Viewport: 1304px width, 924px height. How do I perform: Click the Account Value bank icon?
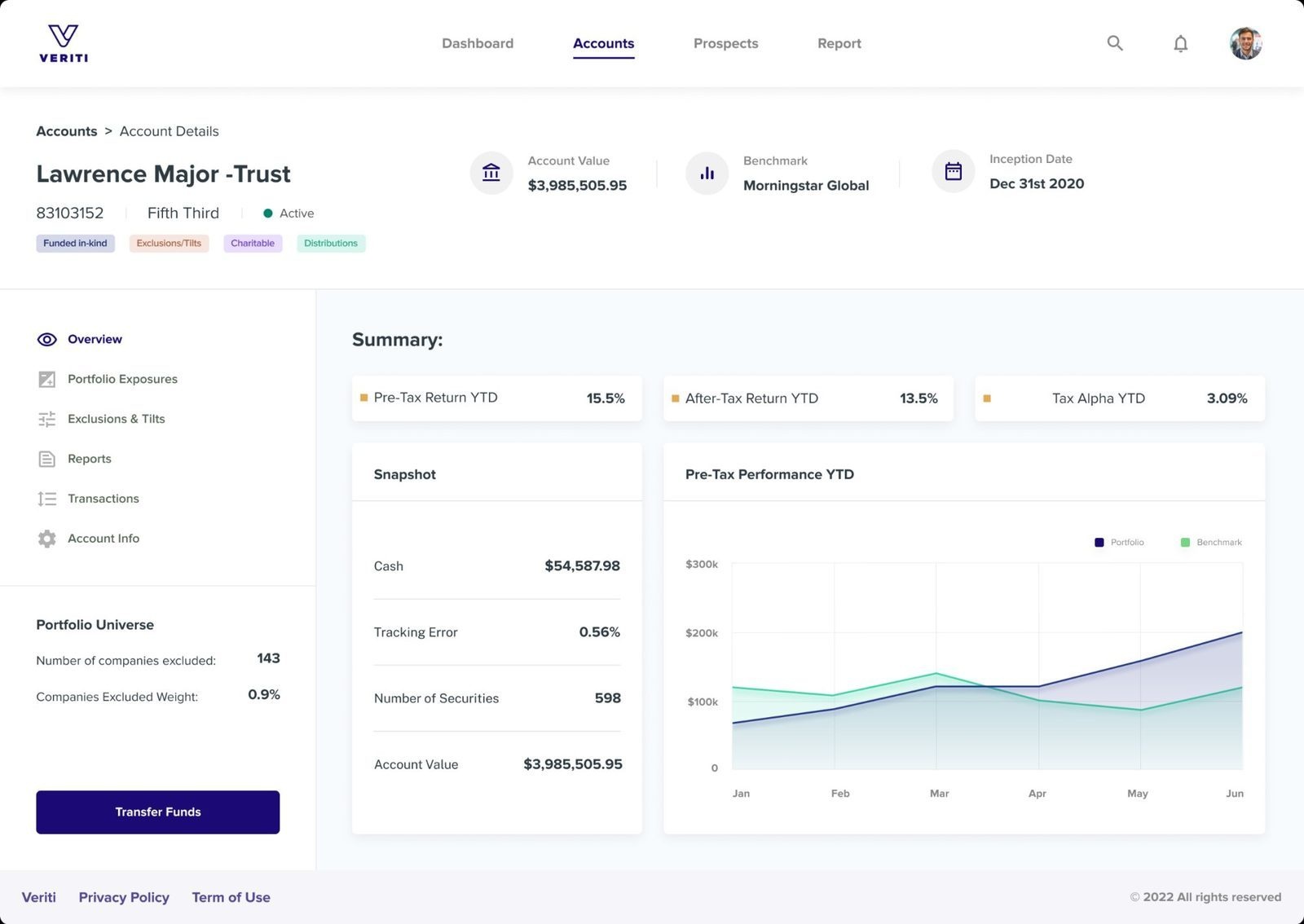(491, 173)
